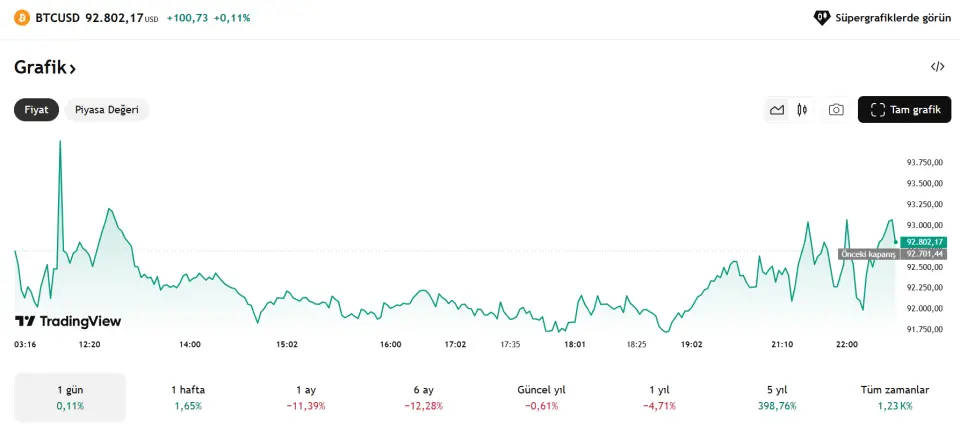Click the Supercharts badge icon

[822, 18]
